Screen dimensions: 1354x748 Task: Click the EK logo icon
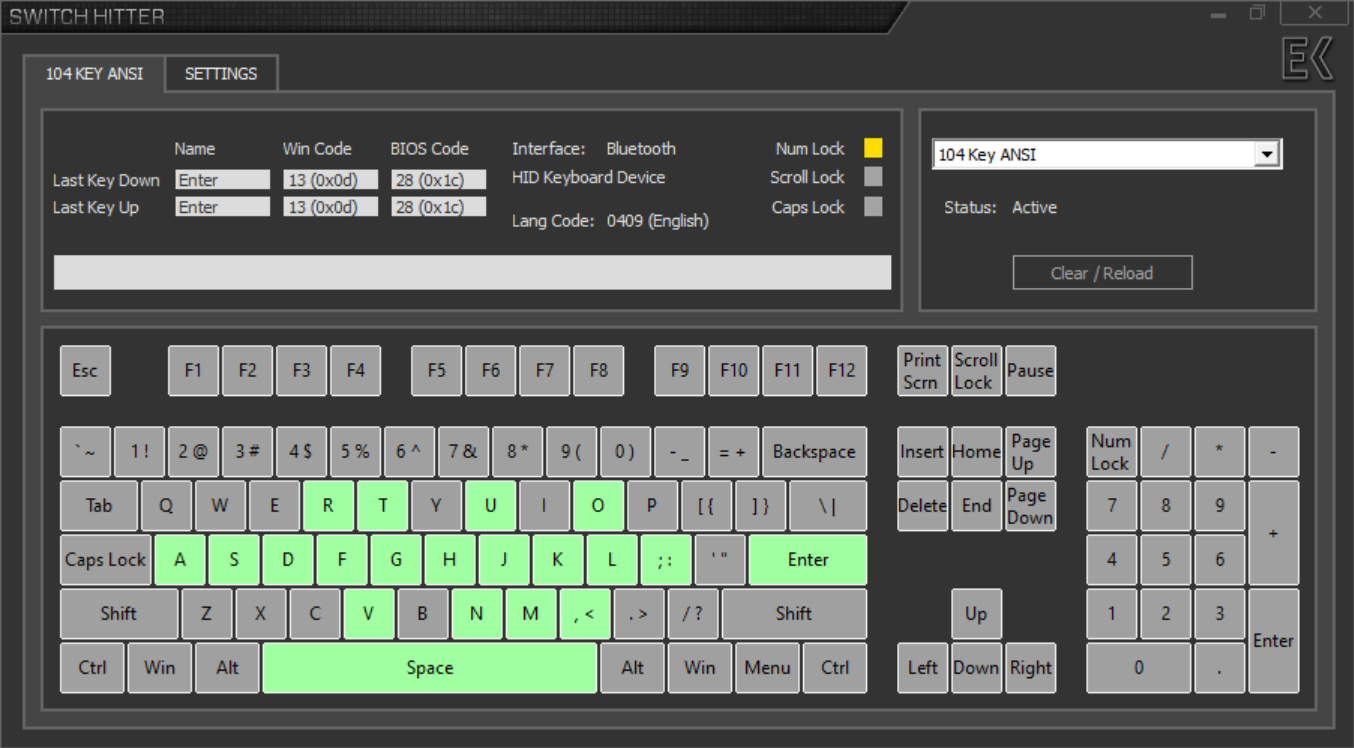point(1308,60)
